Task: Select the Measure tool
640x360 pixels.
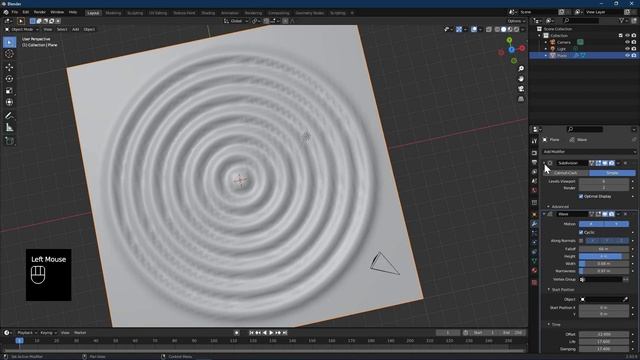Action: click(x=9, y=128)
